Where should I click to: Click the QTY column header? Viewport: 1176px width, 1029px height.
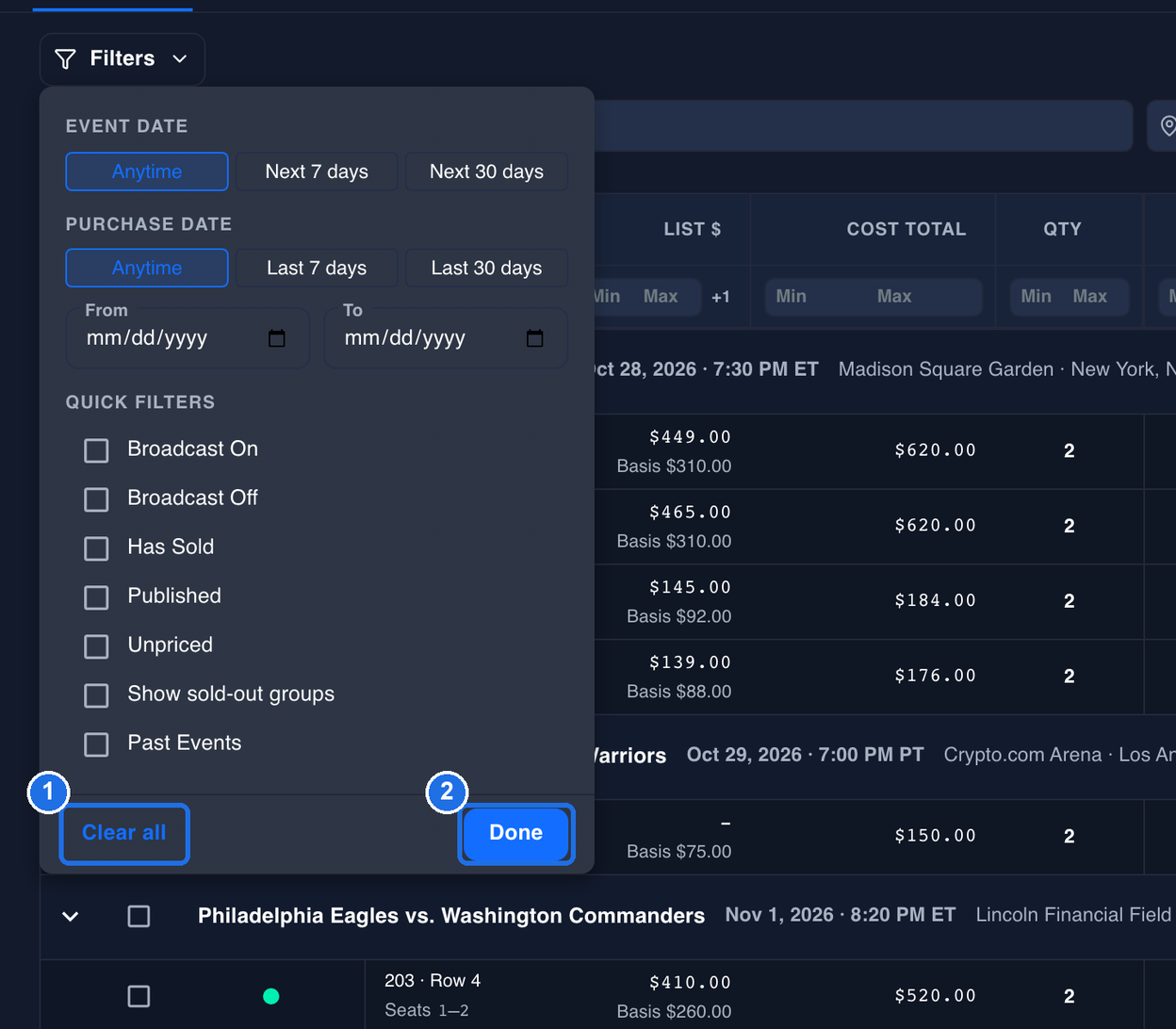pyautogui.click(x=1063, y=229)
